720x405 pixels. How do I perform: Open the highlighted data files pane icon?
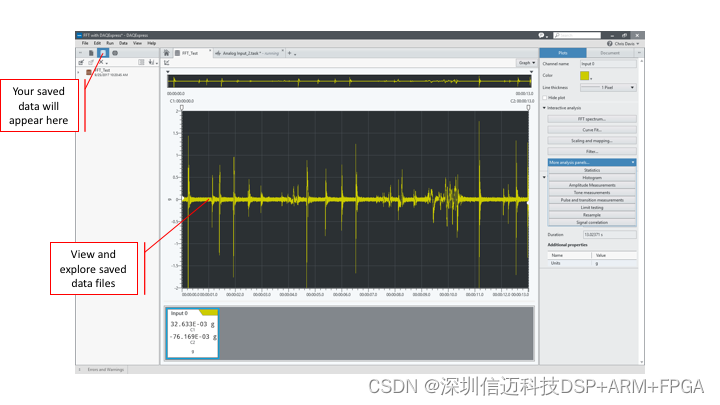[103, 52]
